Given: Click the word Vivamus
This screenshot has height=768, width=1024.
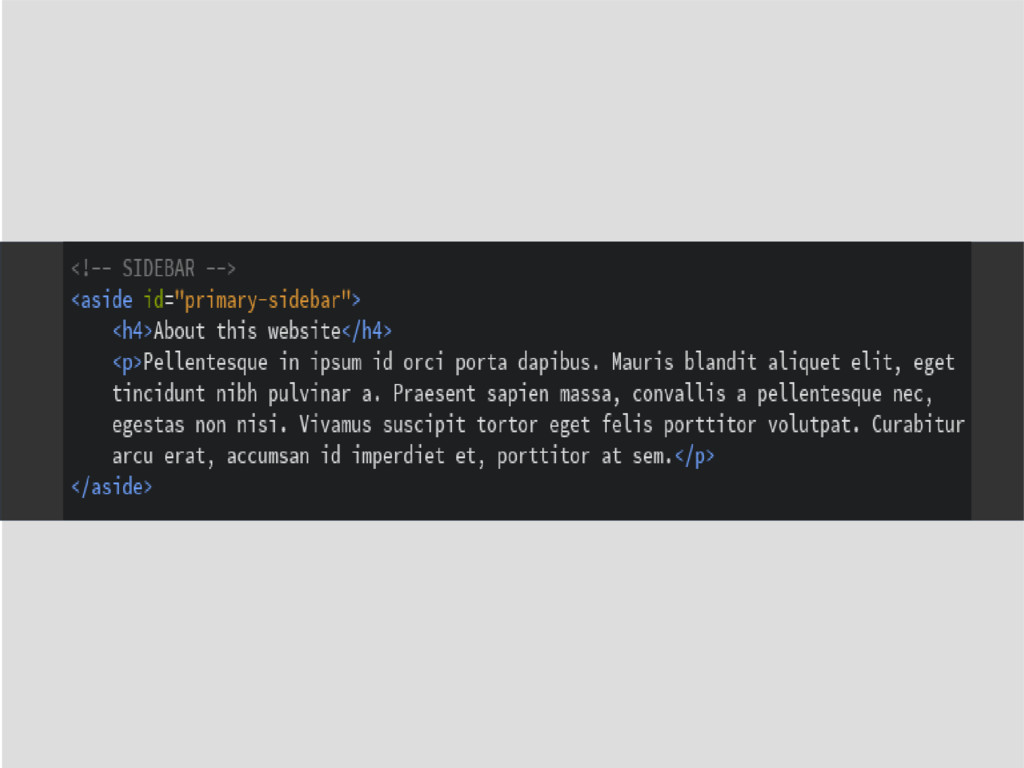Looking at the screenshot, I should click(x=335, y=425).
